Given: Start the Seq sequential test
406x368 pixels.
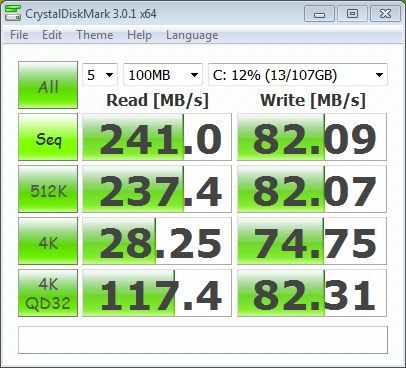Looking at the screenshot, I should click(x=48, y=137).
